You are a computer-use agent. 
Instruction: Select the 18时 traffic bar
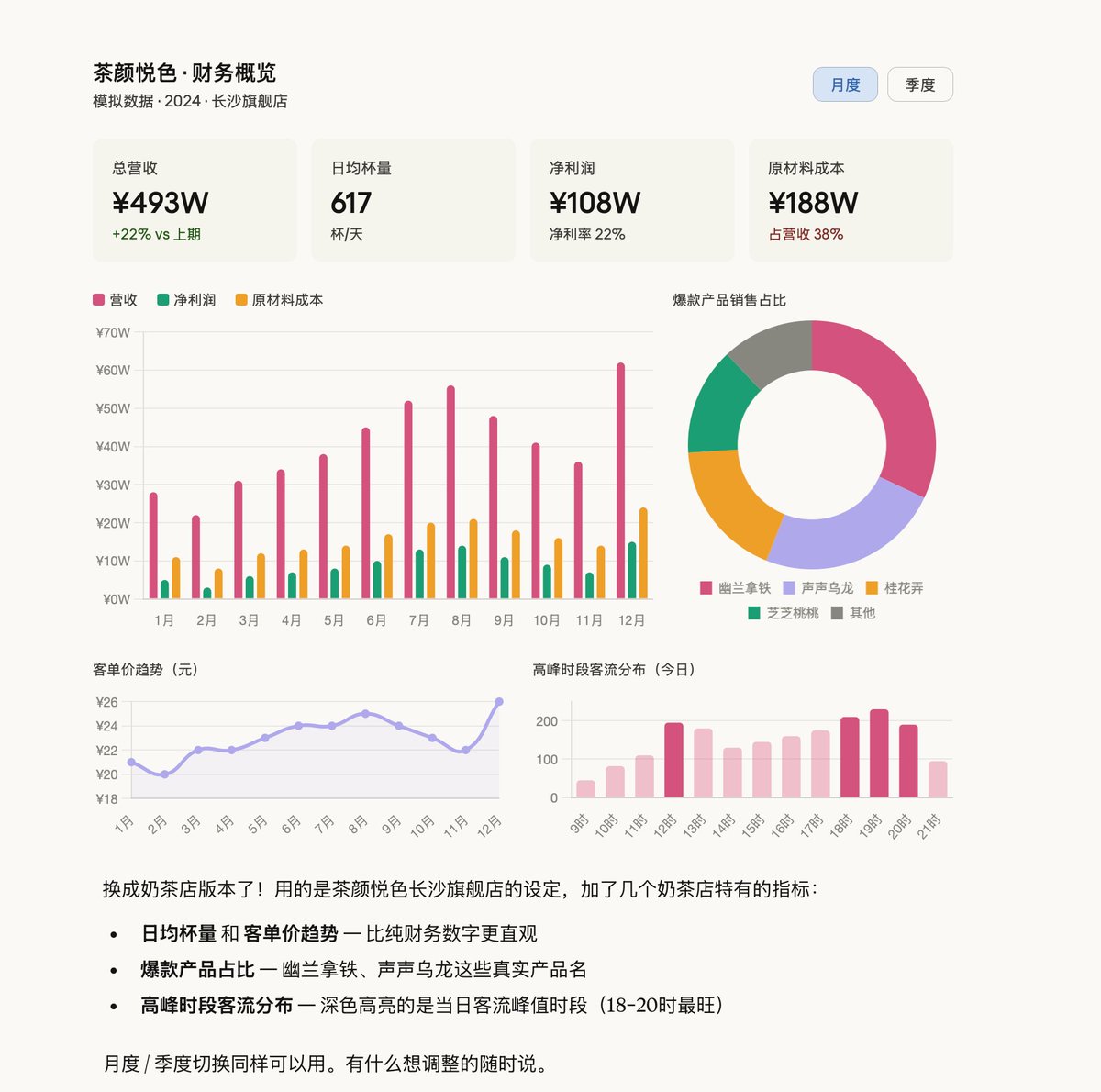point(850,757)
